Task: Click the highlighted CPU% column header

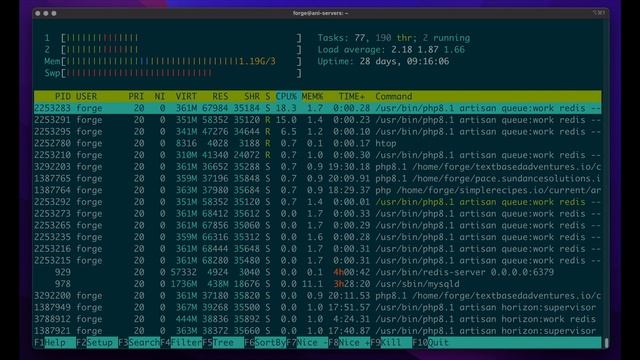Action: pos(286,96)
